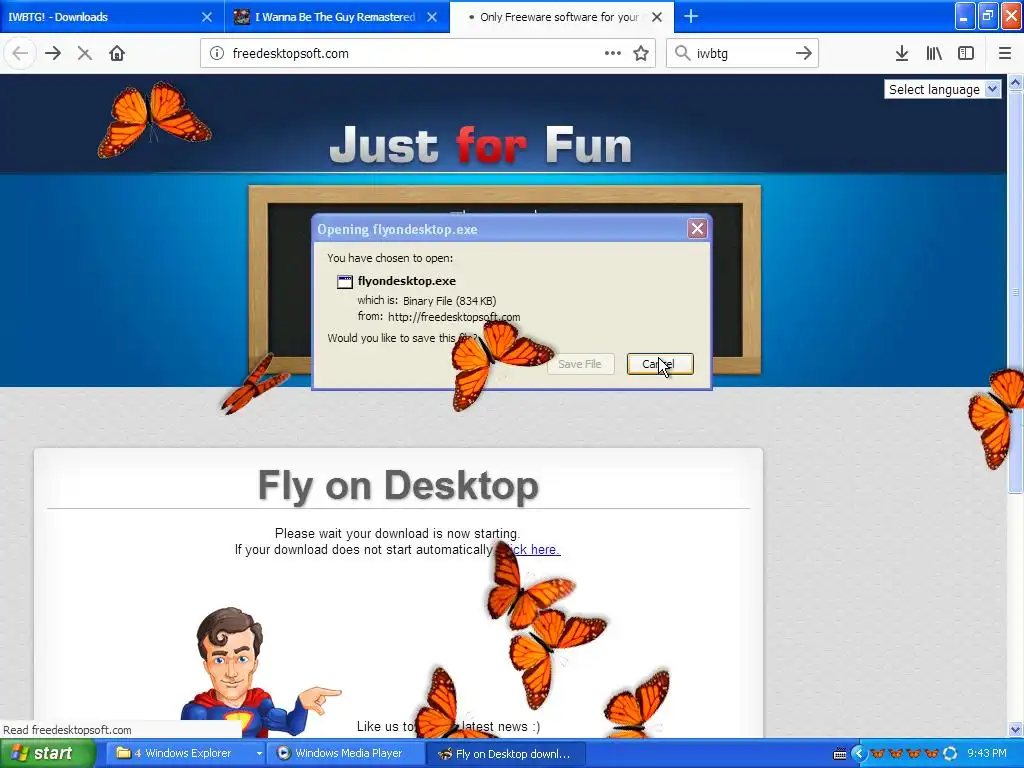
Task: Close the Opening flyondesktop.exe dialog
Action: pyautogui.click(x=697, y=229)
